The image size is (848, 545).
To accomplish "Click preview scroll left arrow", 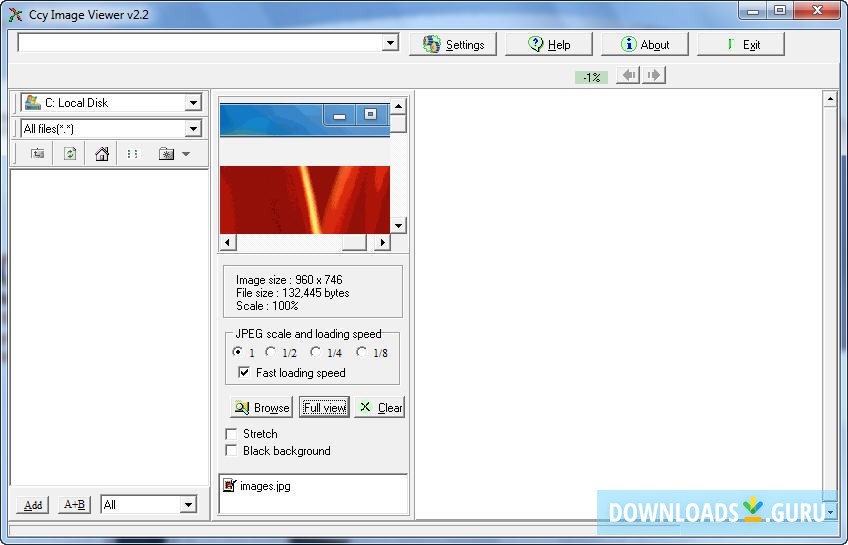I will click(x=228, y=242).
